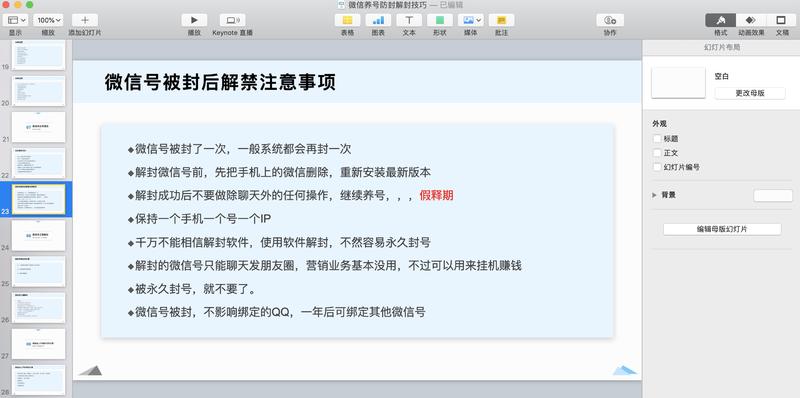The image size is (800, 398).
Task: Select slide 23 thumbnail in navigator
Action: (x=39, y=200)
